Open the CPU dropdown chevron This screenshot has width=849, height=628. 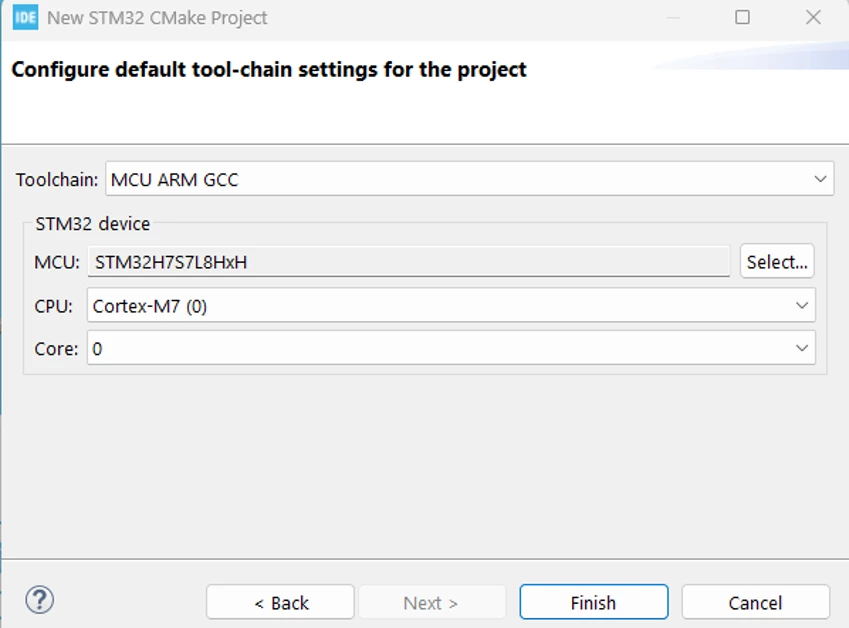802,305
